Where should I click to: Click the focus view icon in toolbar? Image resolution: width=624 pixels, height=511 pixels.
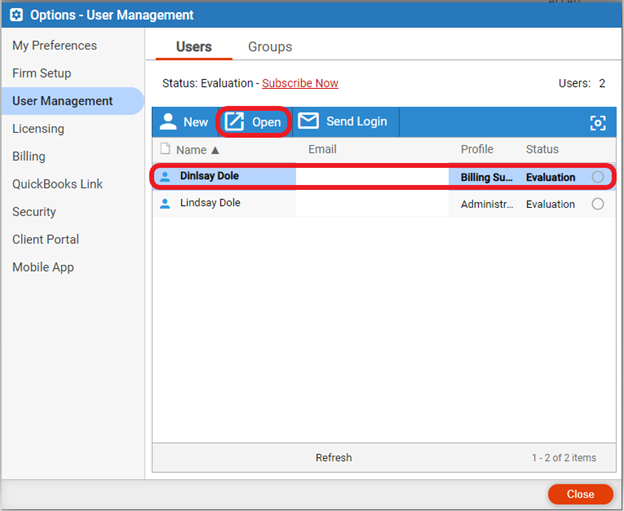(597, 123)
